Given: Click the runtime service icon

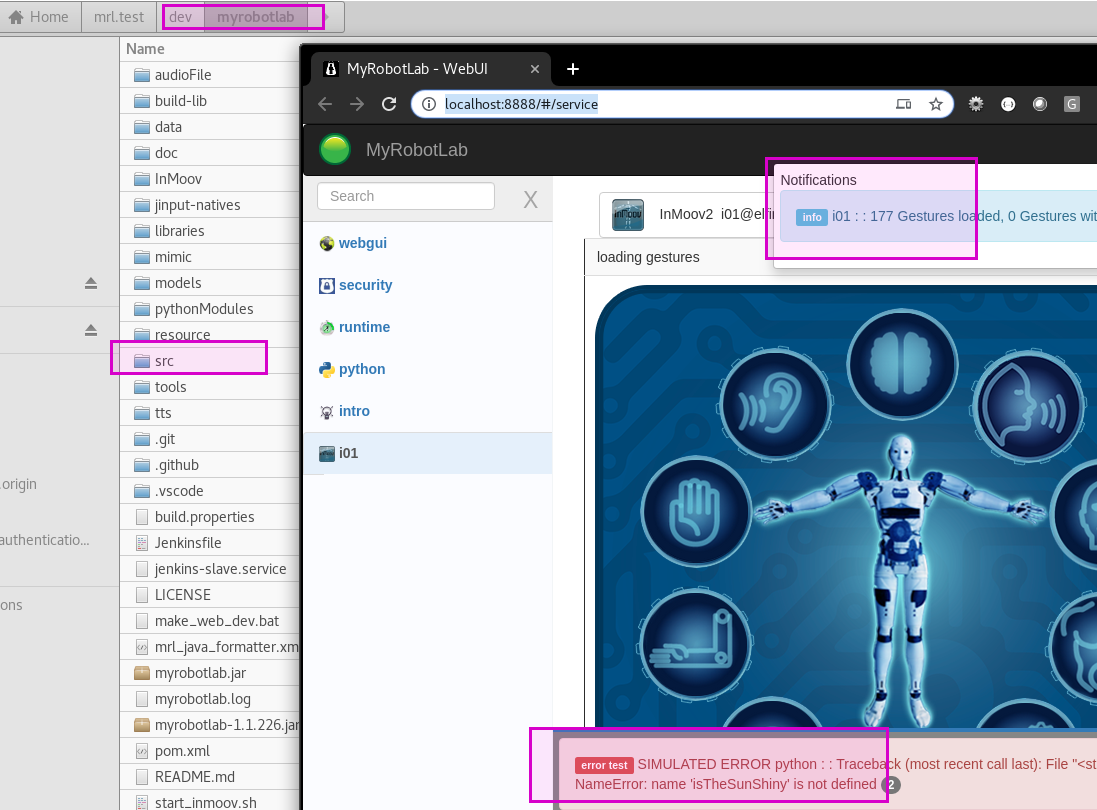Looking at the screenshot, I should tap(327, 327).
